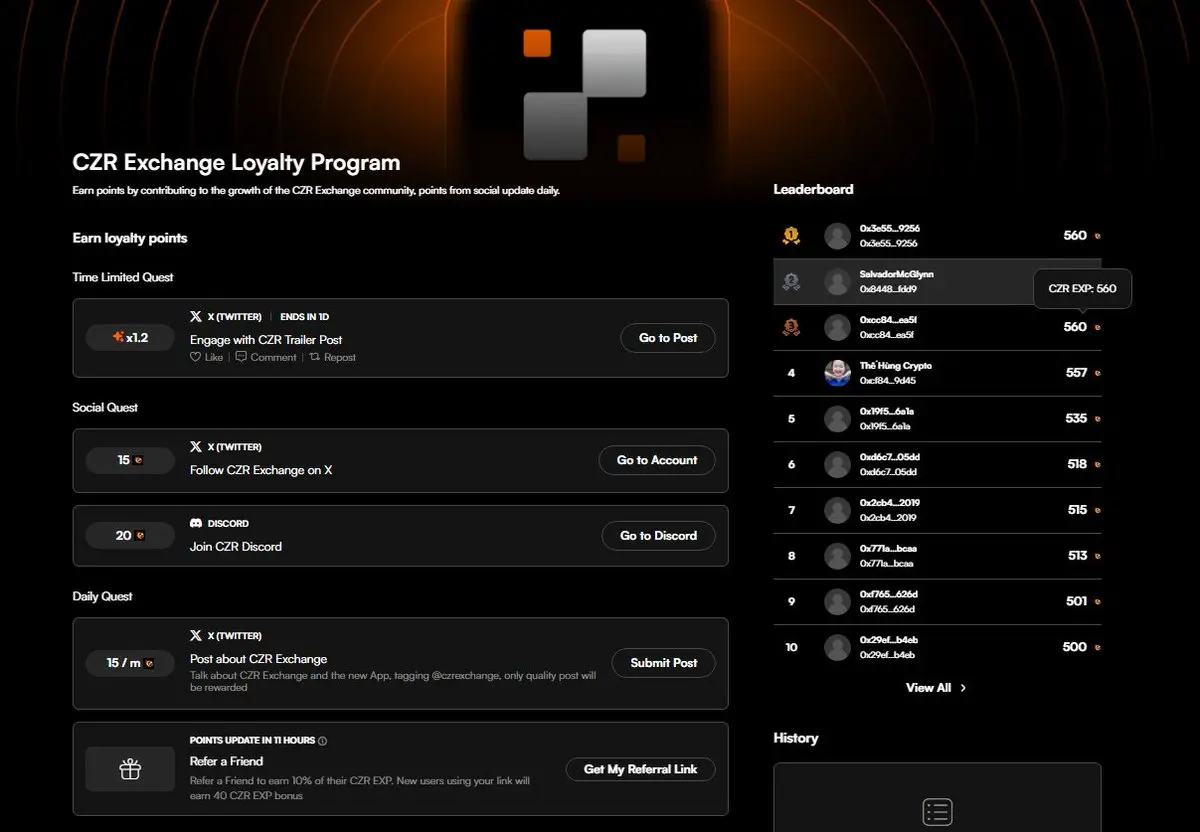The height and width of the screenshot is (832, 1200).
Task: Click the Go to Discord button
Action: pos(658,536)
